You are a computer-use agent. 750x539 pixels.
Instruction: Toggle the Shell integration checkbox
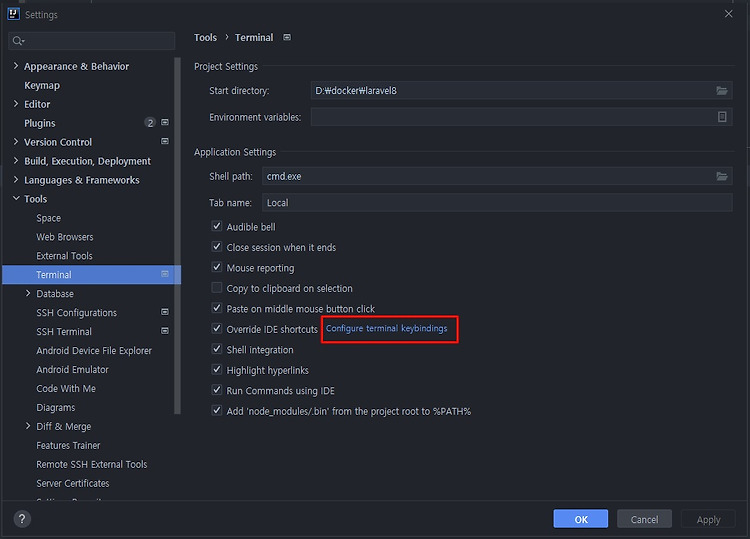point(217,349)
